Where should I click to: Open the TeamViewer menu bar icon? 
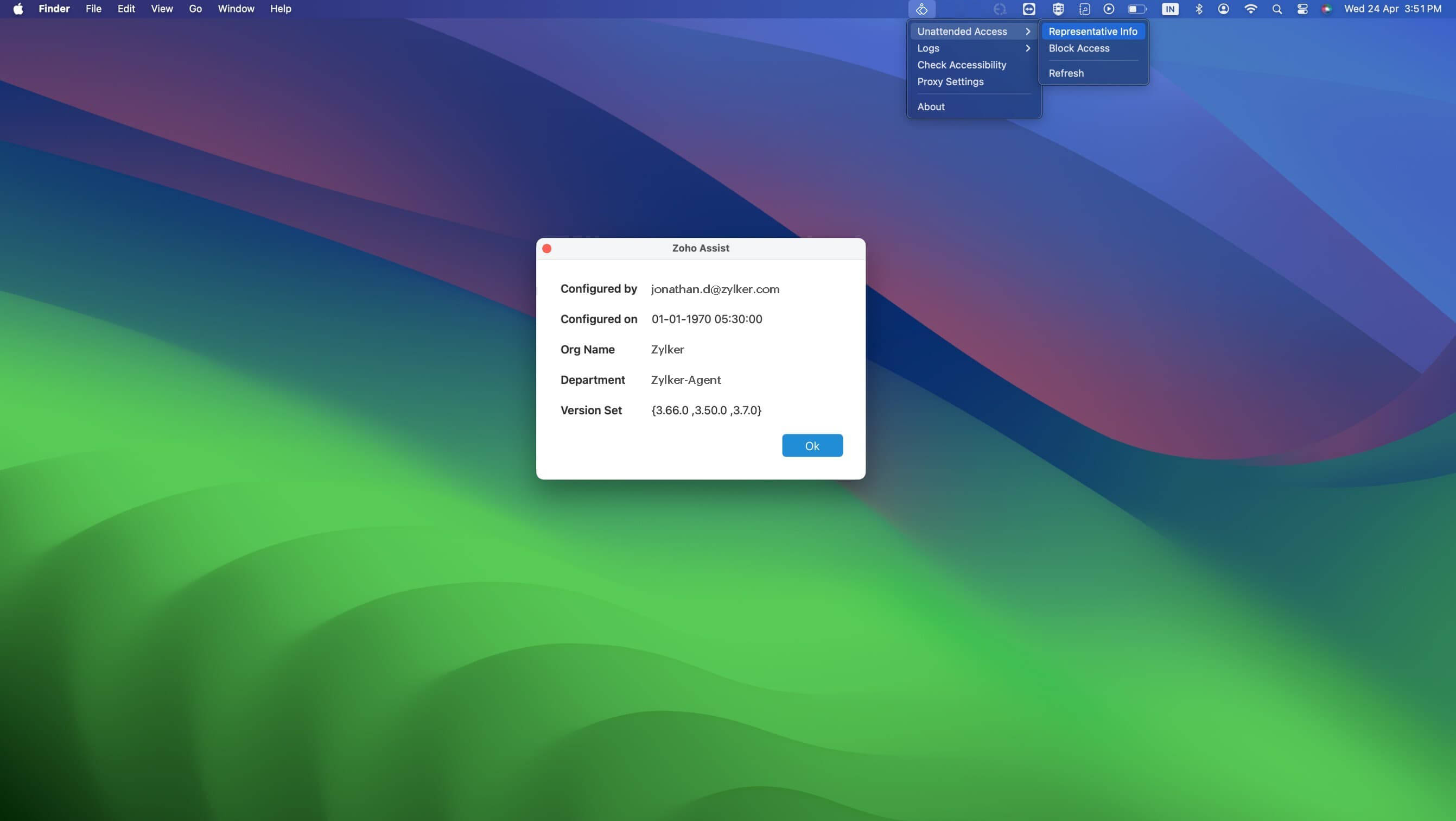(1029, 9)
